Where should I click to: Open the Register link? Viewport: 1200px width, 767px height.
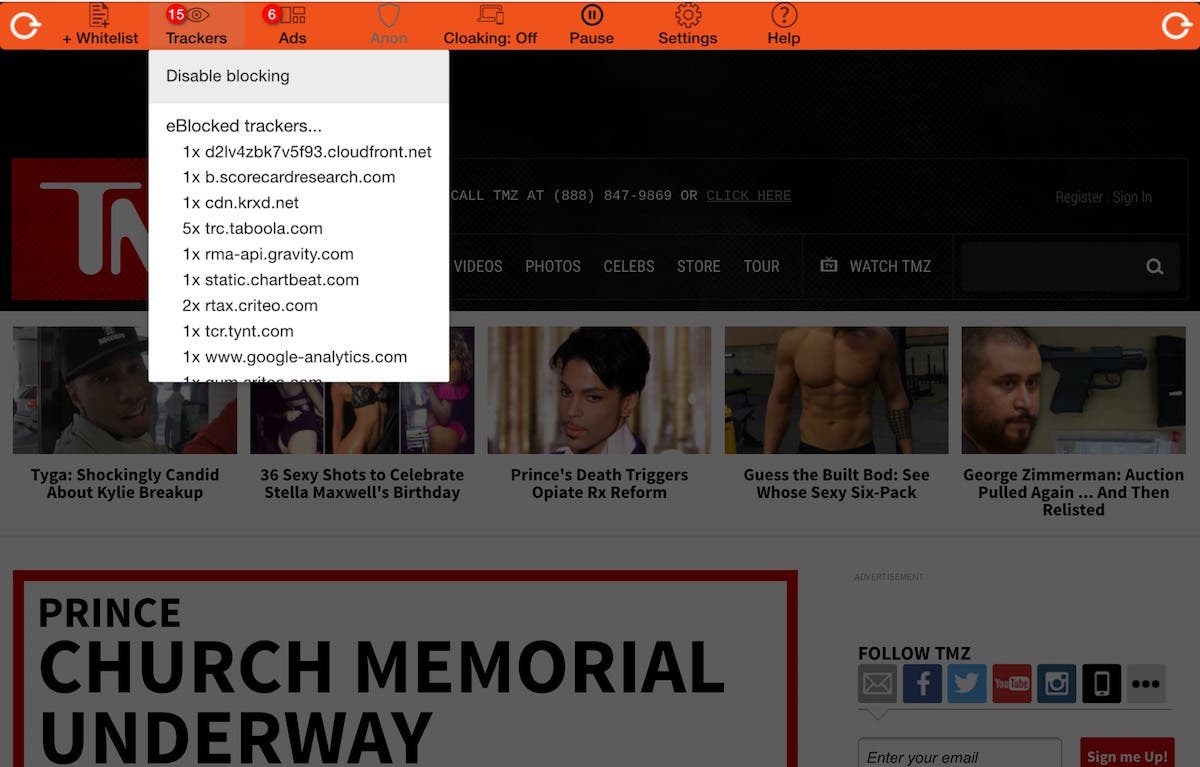click(1079, 197)
